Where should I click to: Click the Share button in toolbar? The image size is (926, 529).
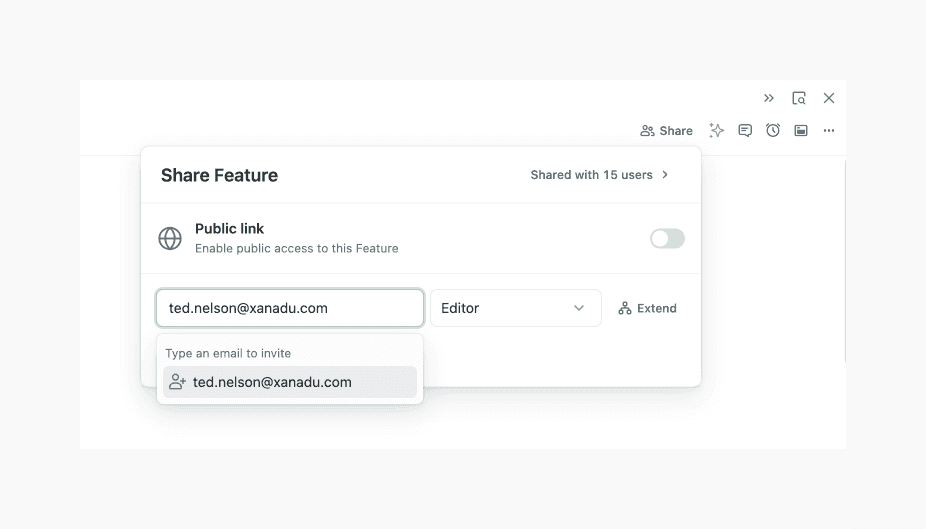pyautogui.click(x=667, y=130)
